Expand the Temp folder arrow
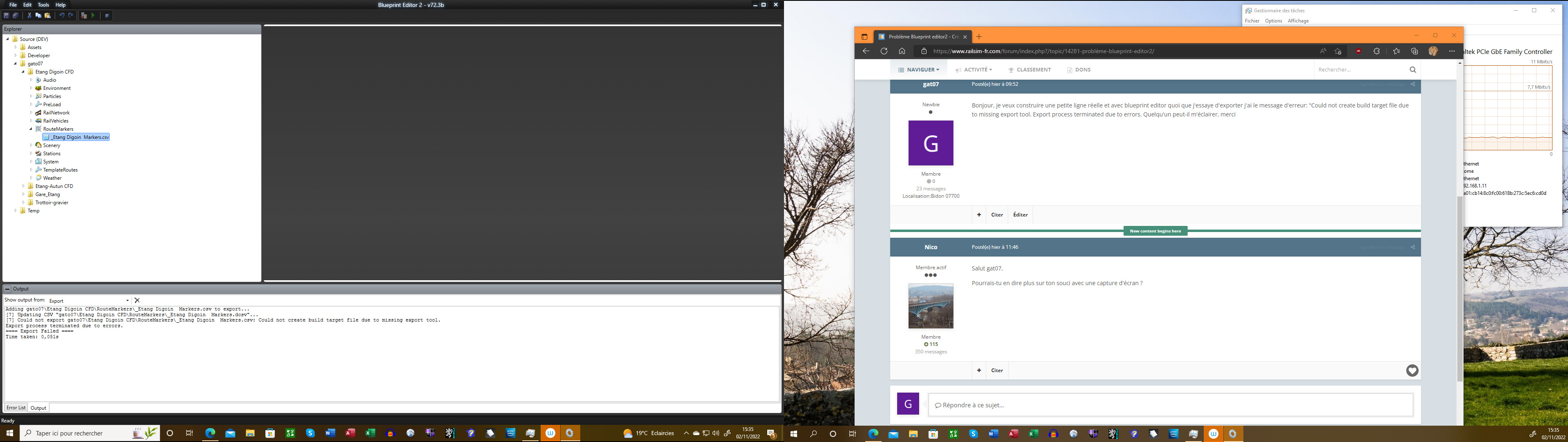 point(15,211)
